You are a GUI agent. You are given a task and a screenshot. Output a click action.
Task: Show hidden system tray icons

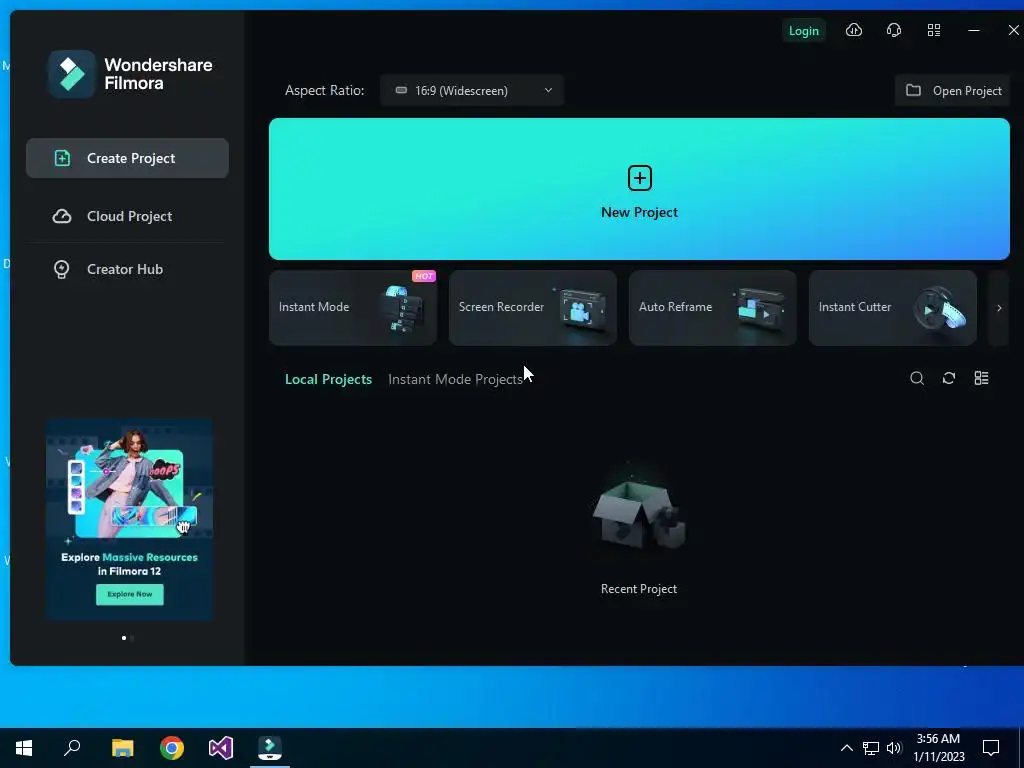846,748
